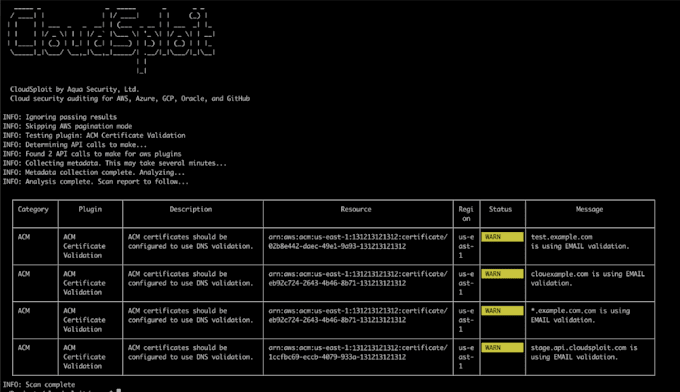The height and width of the screenshot is (392, 680).
Task: Click the WARN badge in the *.example.com.com row
Action: pos(502,310)
